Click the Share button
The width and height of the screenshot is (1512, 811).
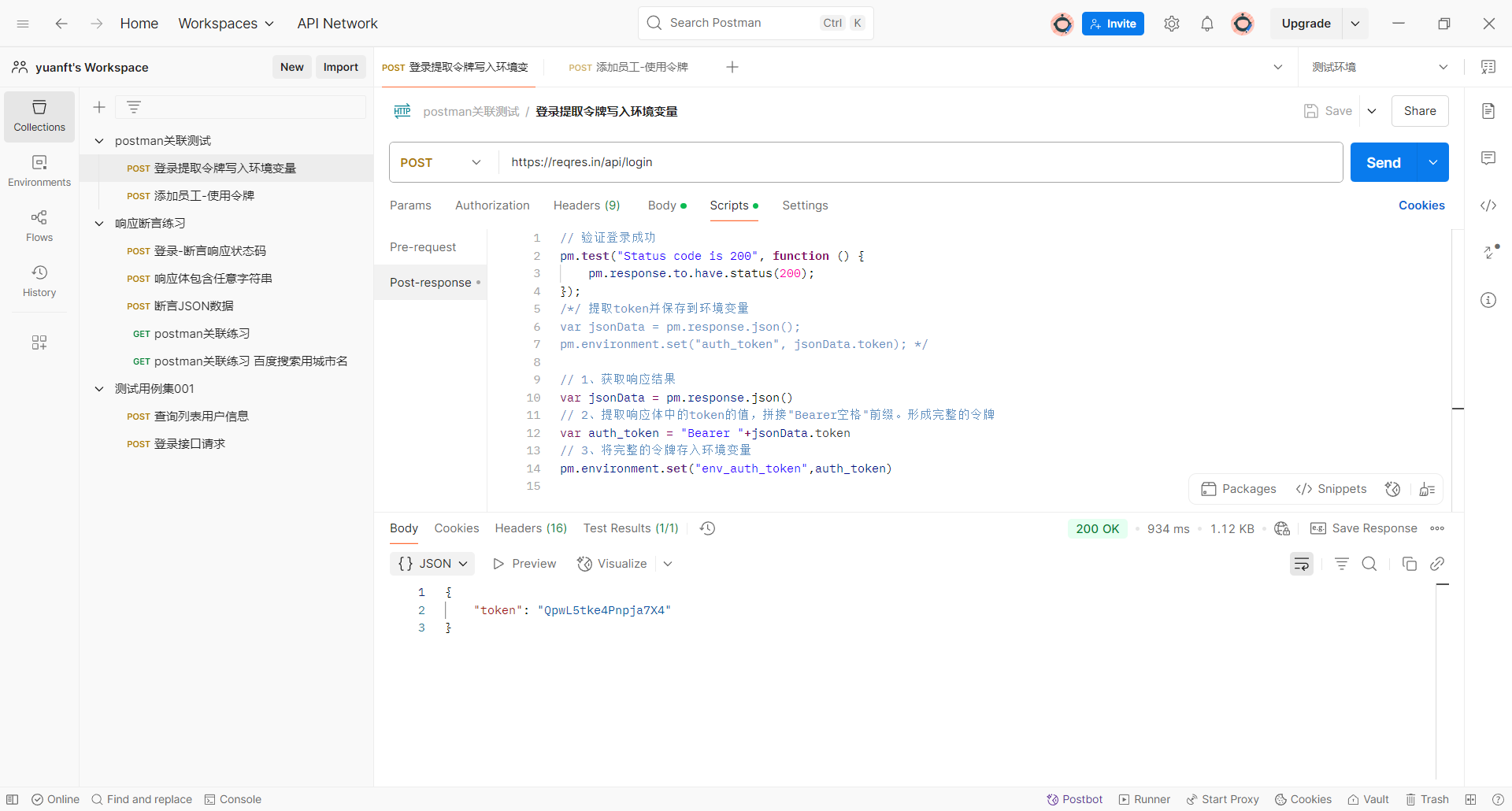coord(1420,111)
